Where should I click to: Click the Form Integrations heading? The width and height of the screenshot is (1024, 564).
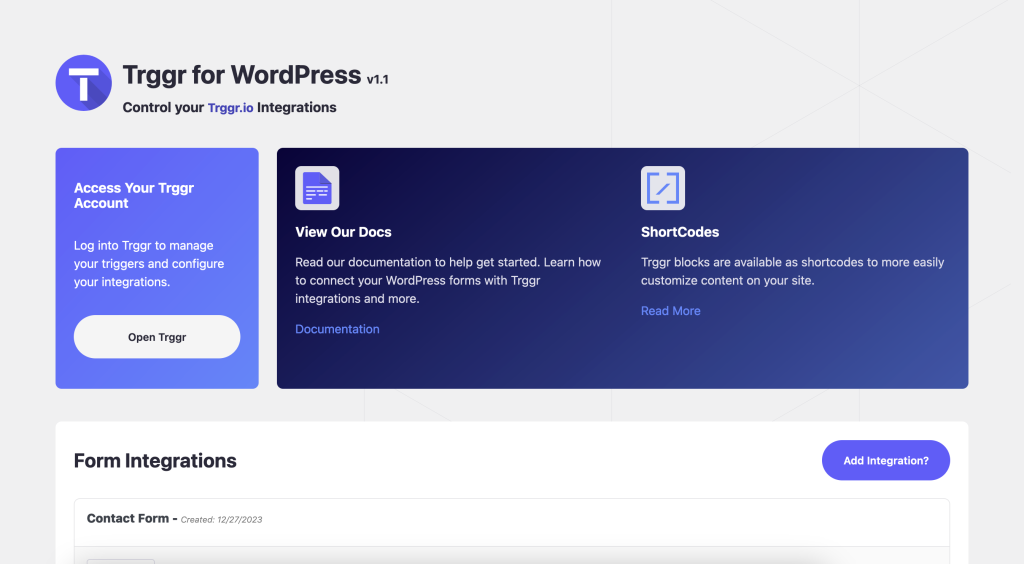pos(155,461)
